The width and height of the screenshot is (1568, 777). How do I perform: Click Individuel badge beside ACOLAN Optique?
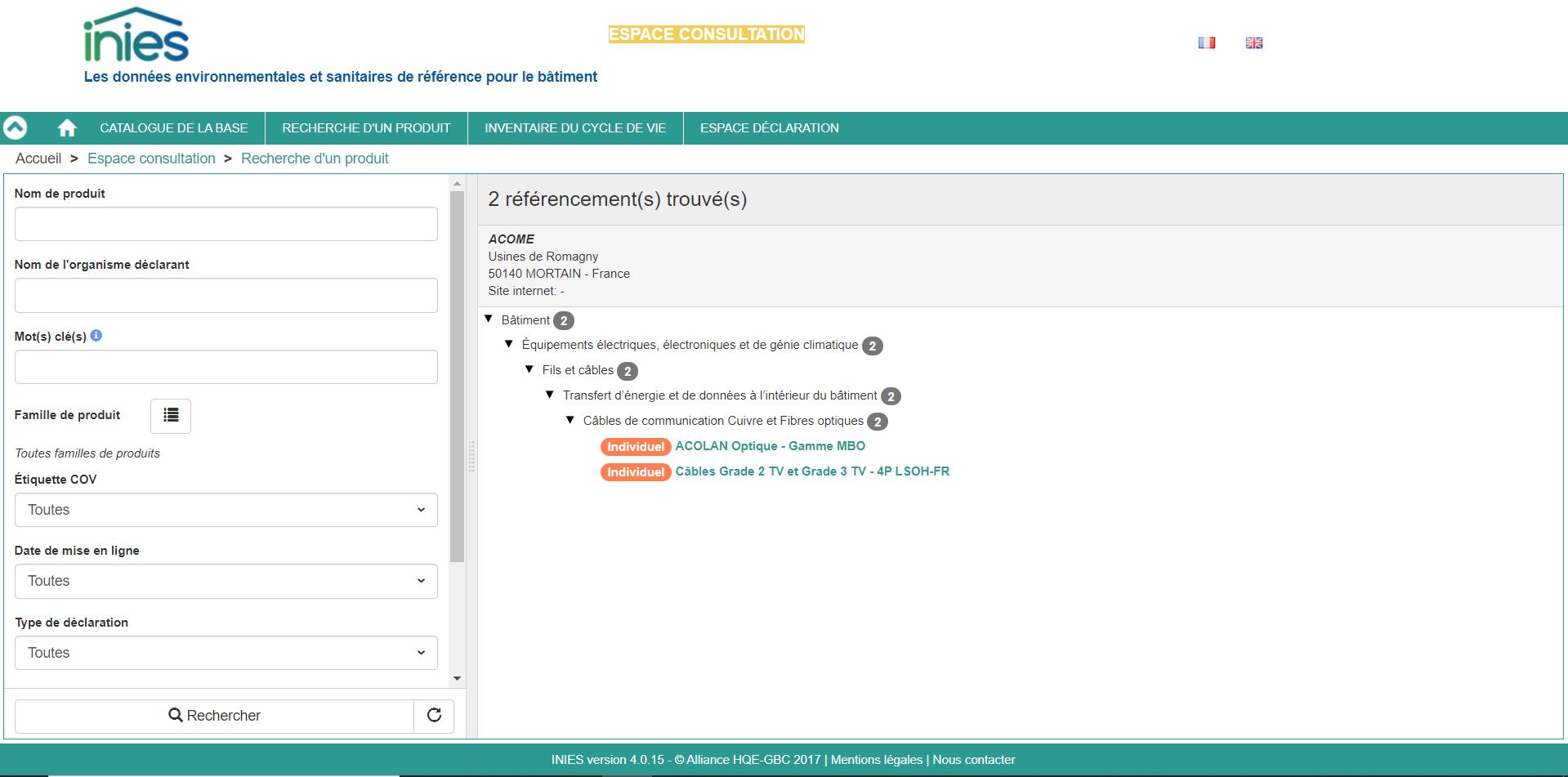[636, 447]
